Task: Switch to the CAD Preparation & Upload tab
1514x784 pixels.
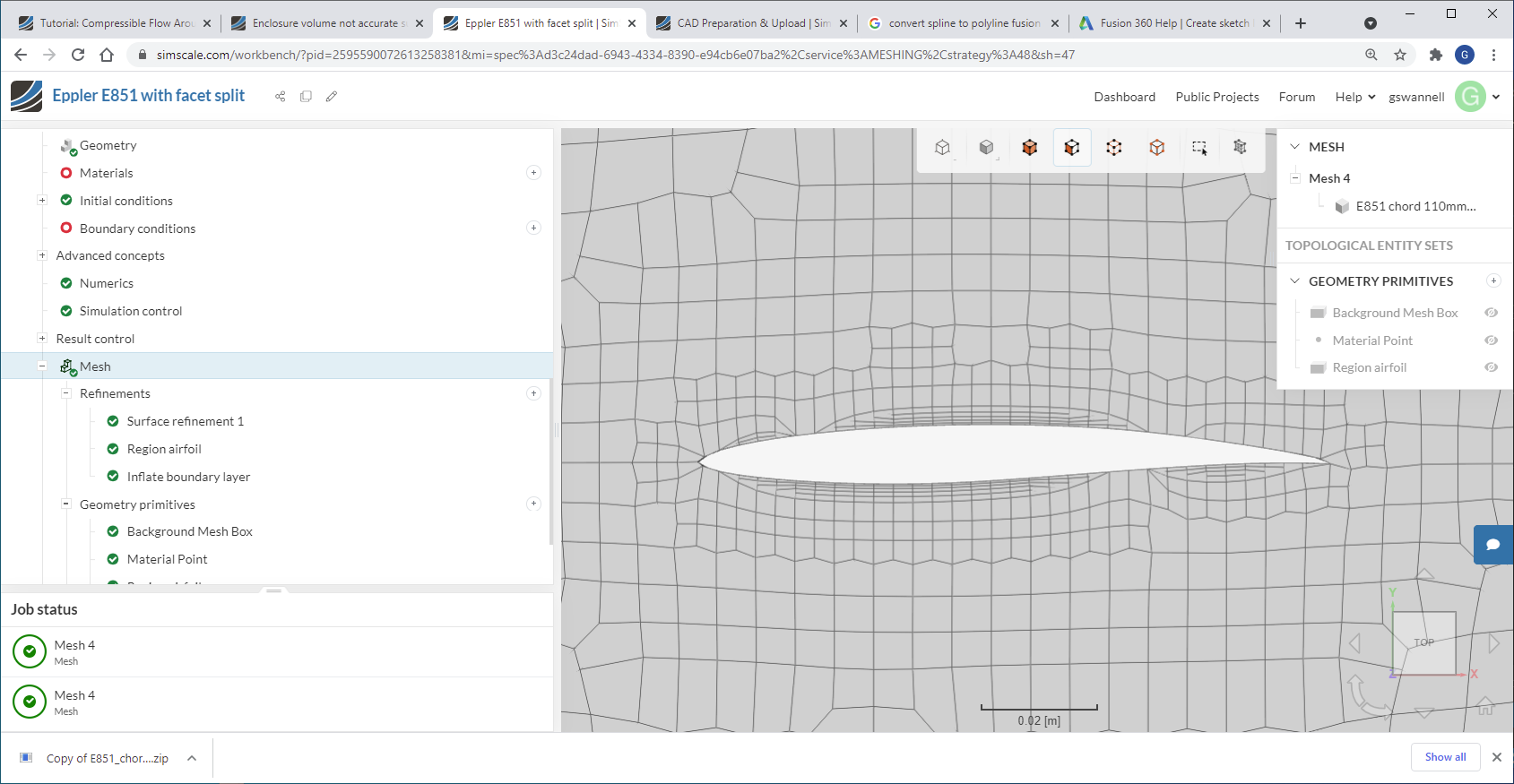Action: click(x=752, y=23)
